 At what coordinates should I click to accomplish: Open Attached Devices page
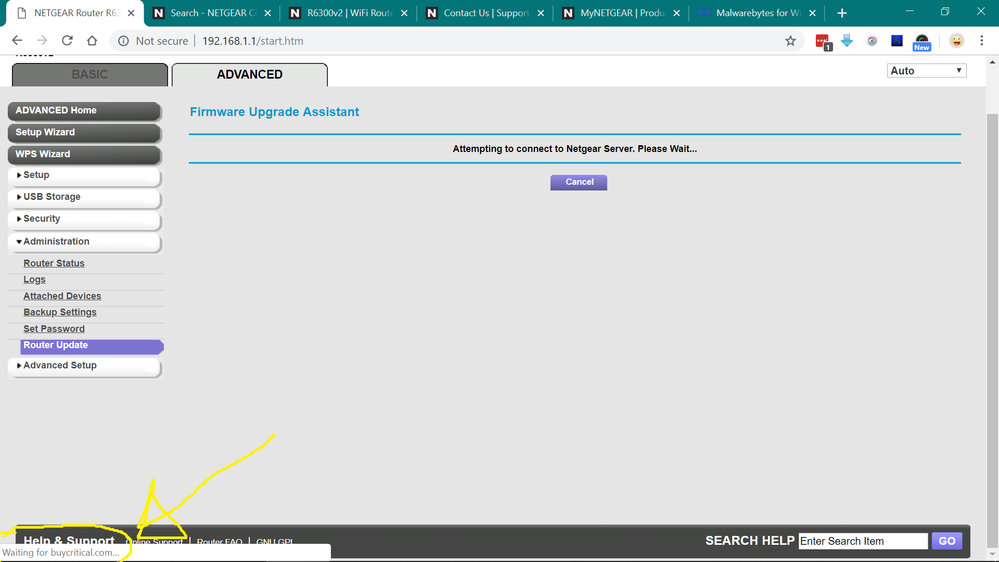pyautogui.click(x=62, y=296)
